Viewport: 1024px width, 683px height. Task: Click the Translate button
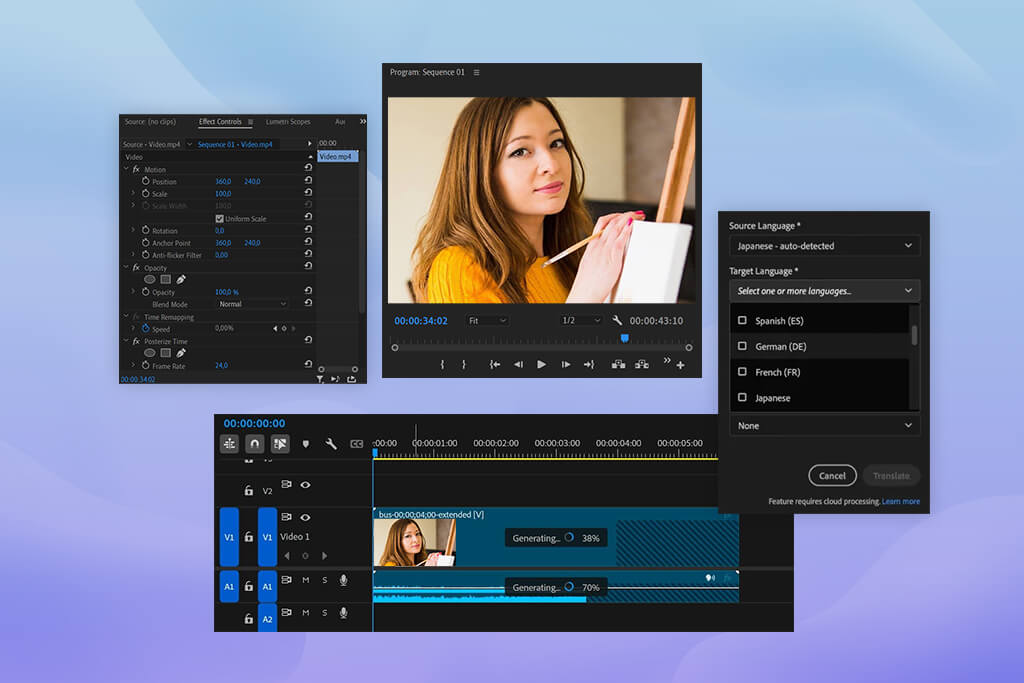891,475
